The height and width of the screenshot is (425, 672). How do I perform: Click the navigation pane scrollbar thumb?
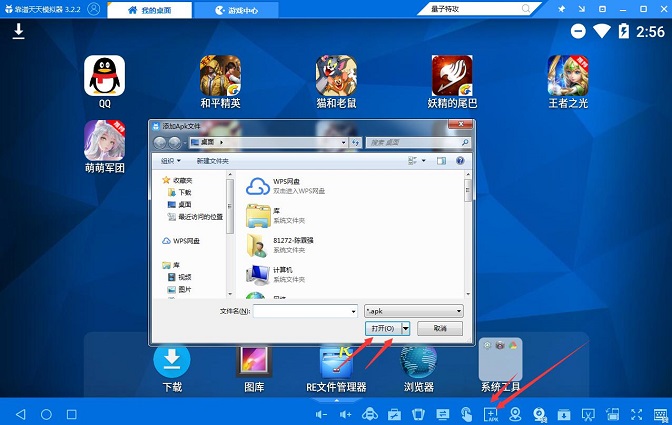click(230, 207)
